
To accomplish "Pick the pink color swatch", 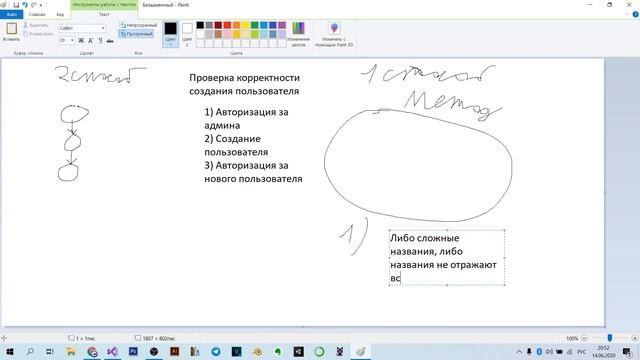I will [227, 34].
